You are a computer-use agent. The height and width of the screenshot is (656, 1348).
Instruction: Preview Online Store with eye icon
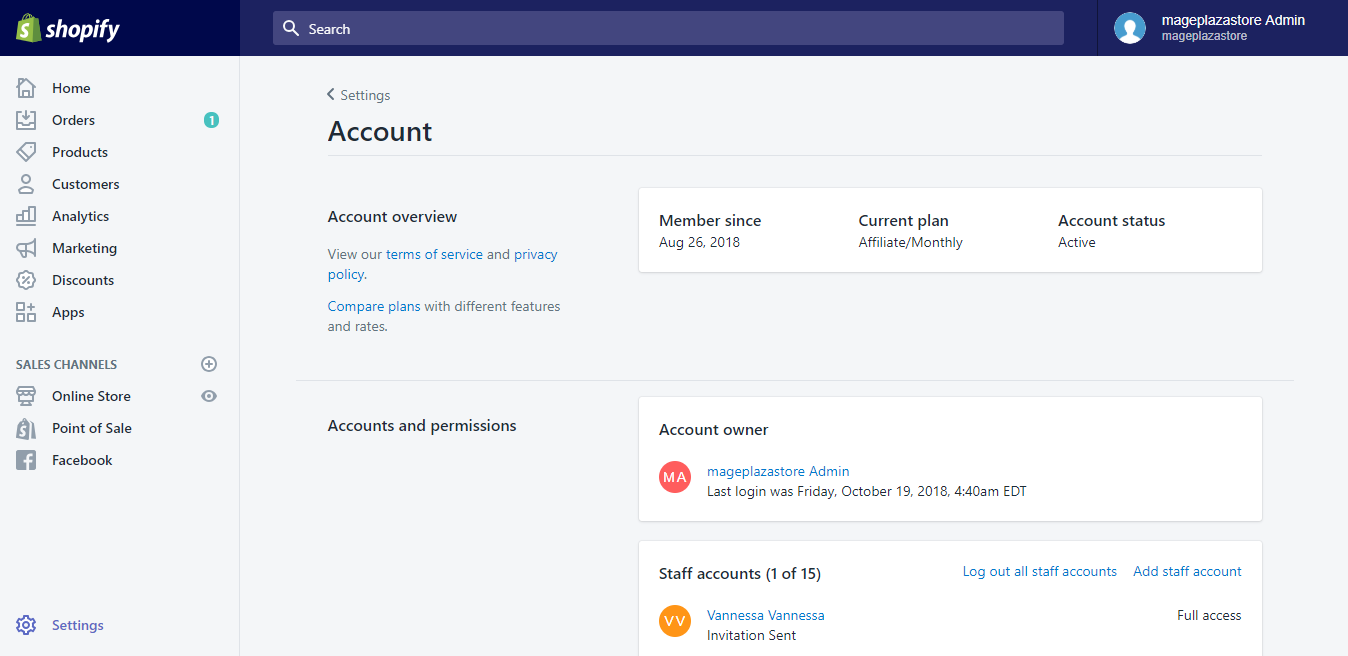(209, 396)
